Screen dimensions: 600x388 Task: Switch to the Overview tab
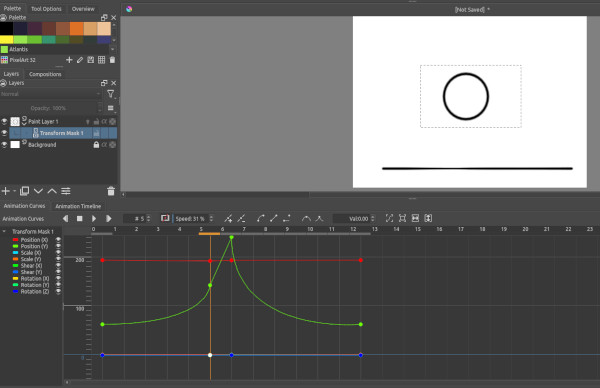[x=83, y=8]
